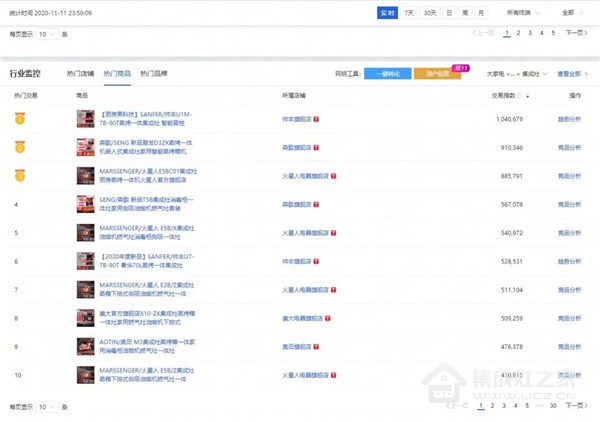This screenshot has width=600, height=422.
Task: Jump to page 30 in bottom pagination
Action: pos(553,406)
